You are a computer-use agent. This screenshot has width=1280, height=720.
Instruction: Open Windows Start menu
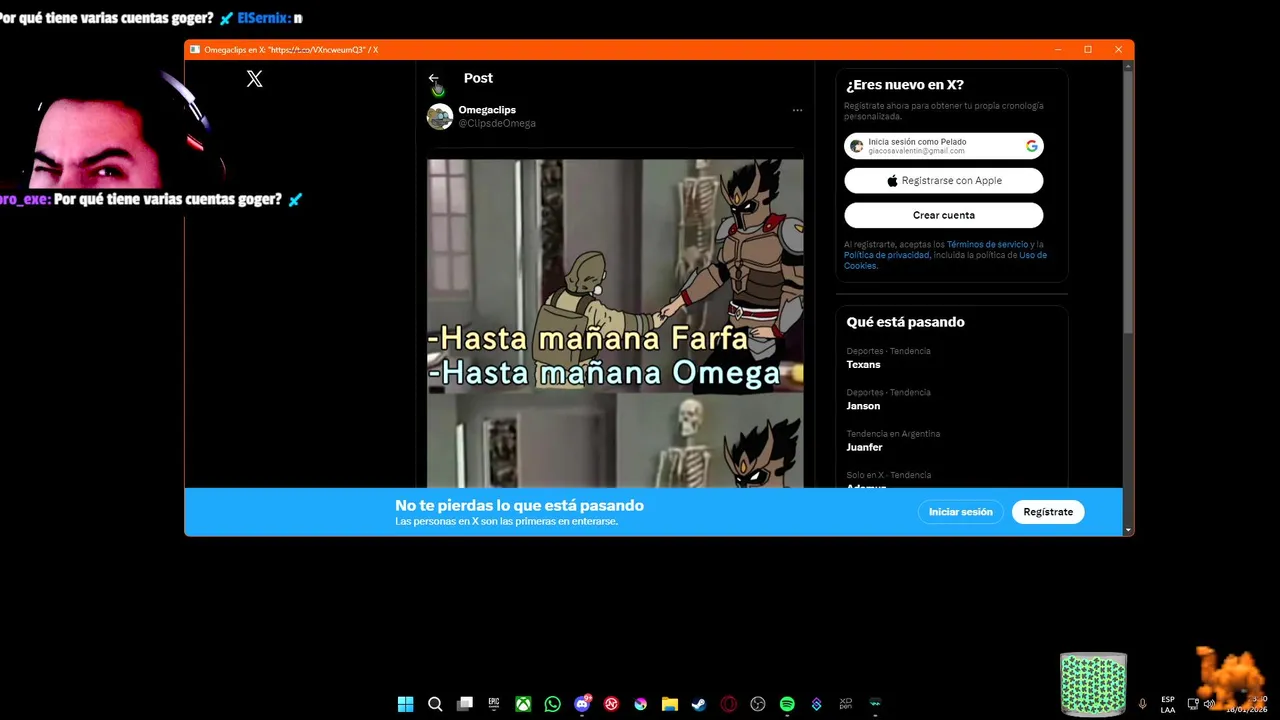(405, 704)
